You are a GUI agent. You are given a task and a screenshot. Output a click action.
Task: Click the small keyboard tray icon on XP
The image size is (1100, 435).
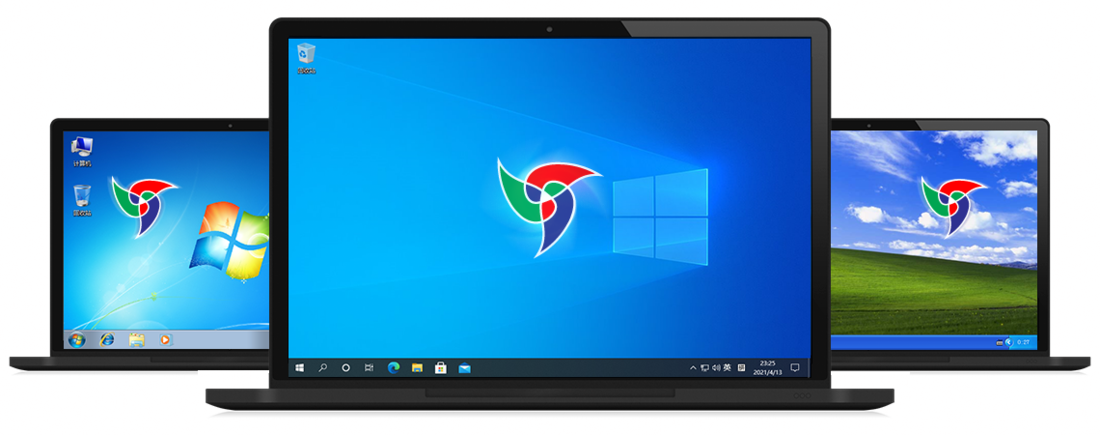click(1000, 342)
